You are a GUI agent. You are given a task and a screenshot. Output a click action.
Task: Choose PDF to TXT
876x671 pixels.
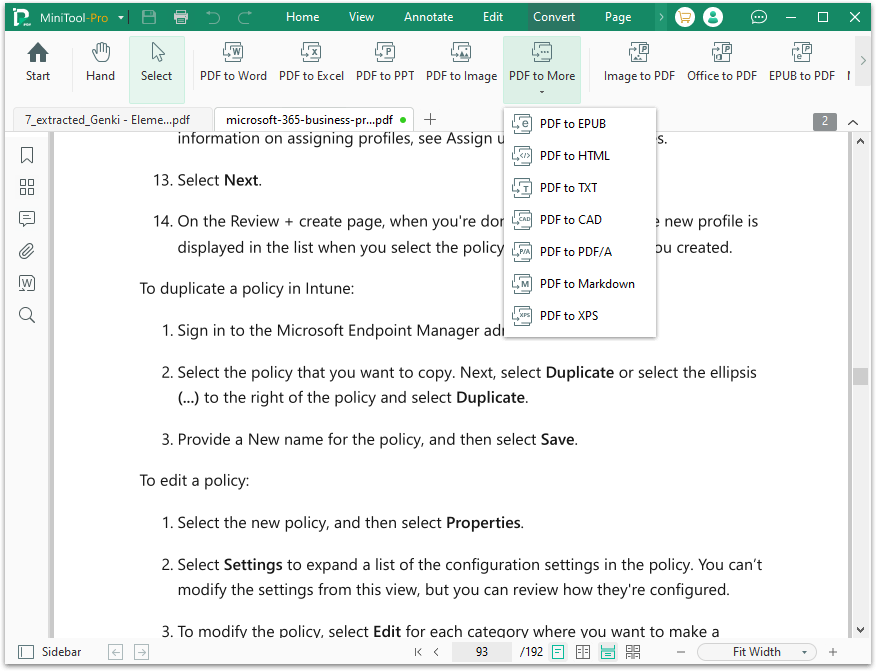point(579,188)
